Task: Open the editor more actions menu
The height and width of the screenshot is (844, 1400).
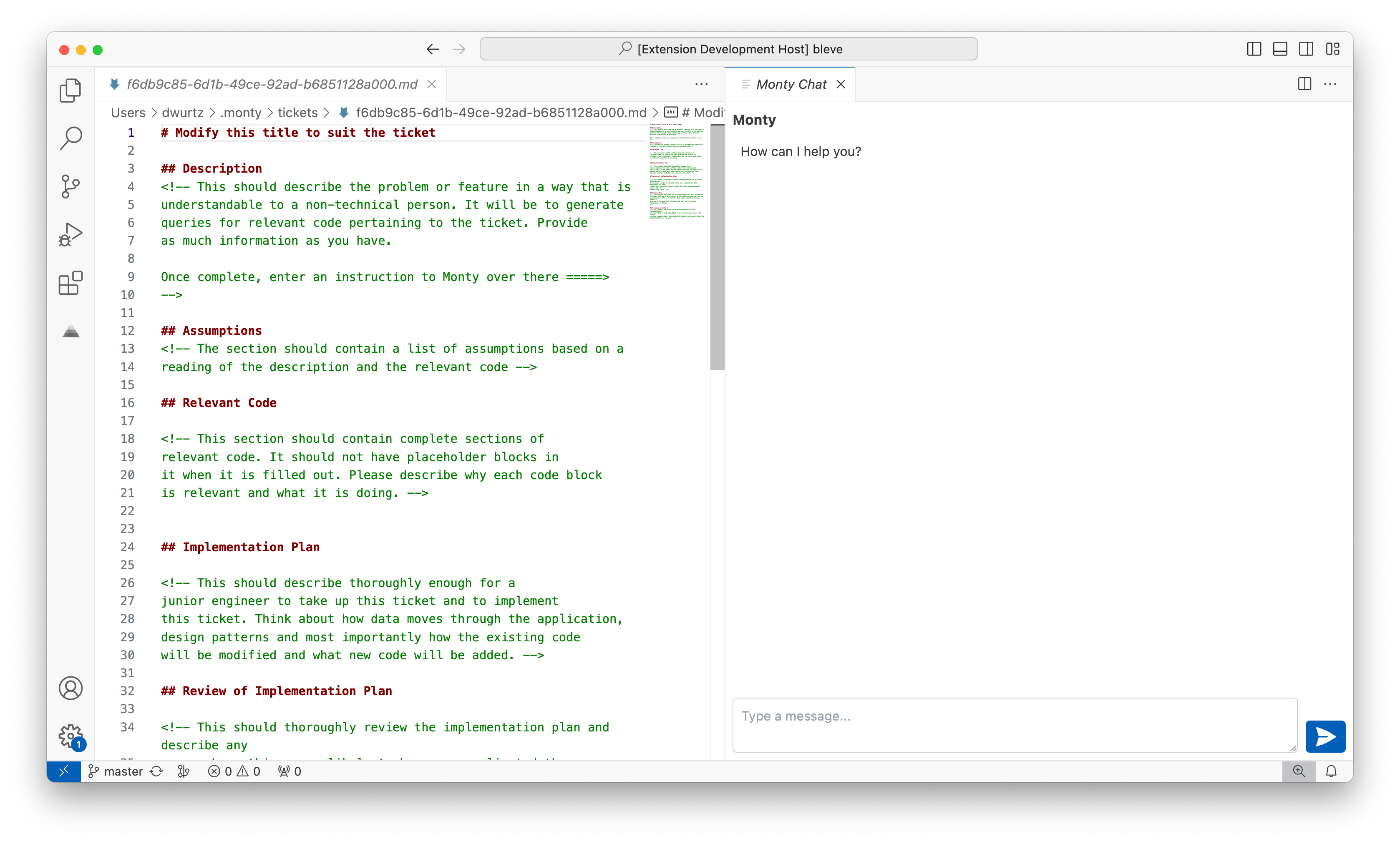Action: pyautogui.click(x=701, y=84)
